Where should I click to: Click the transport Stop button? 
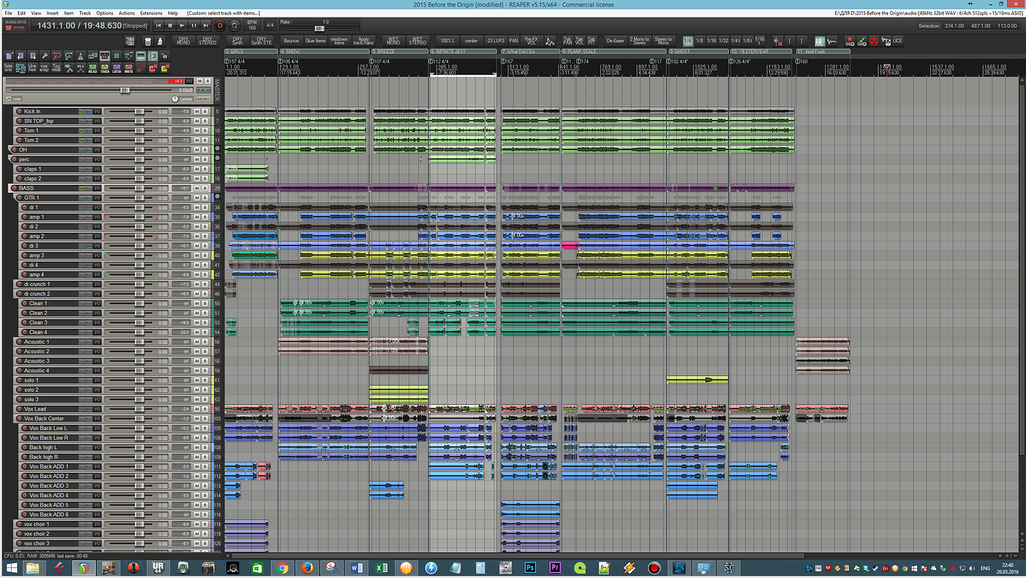point(170,26)
